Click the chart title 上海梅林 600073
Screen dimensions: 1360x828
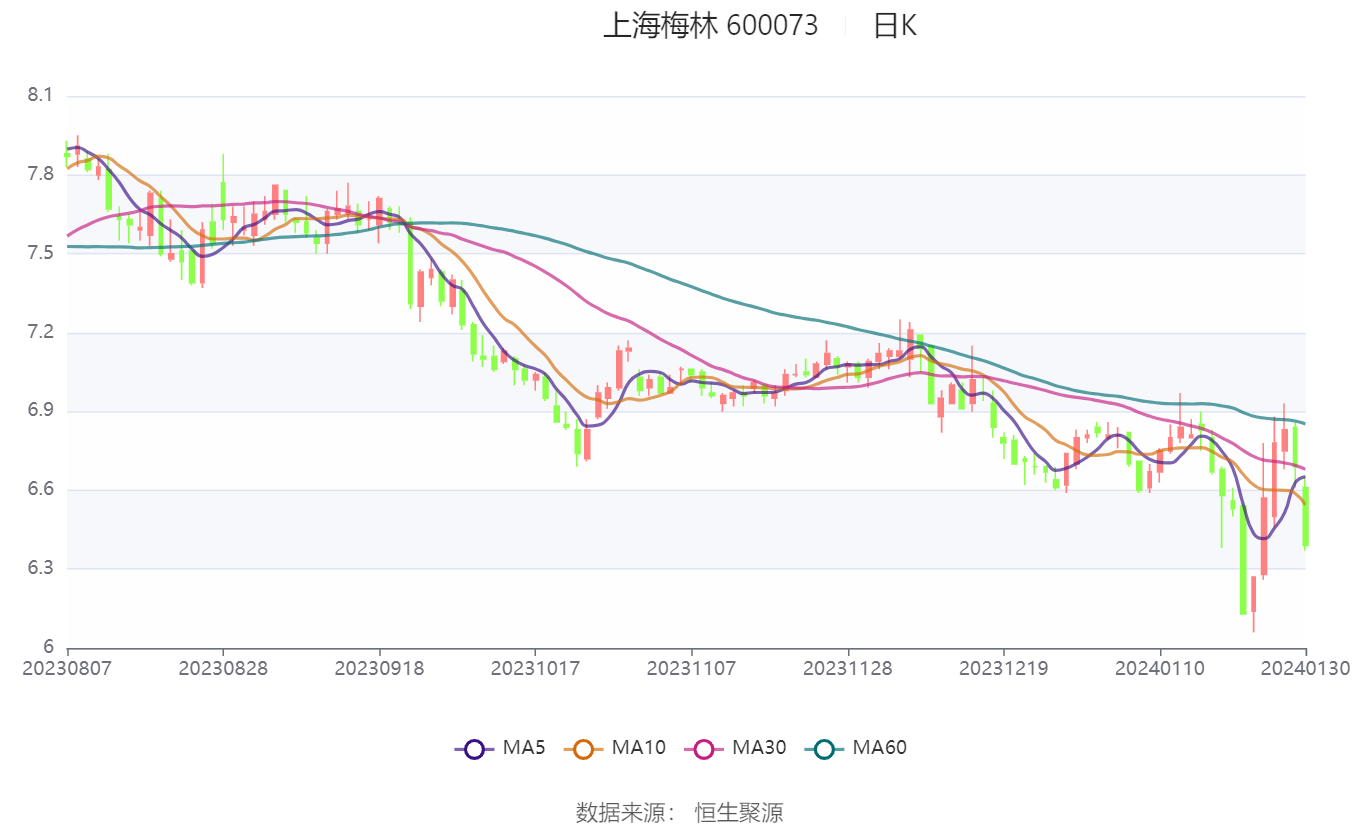pyautogui.click(x=710, y=26)
